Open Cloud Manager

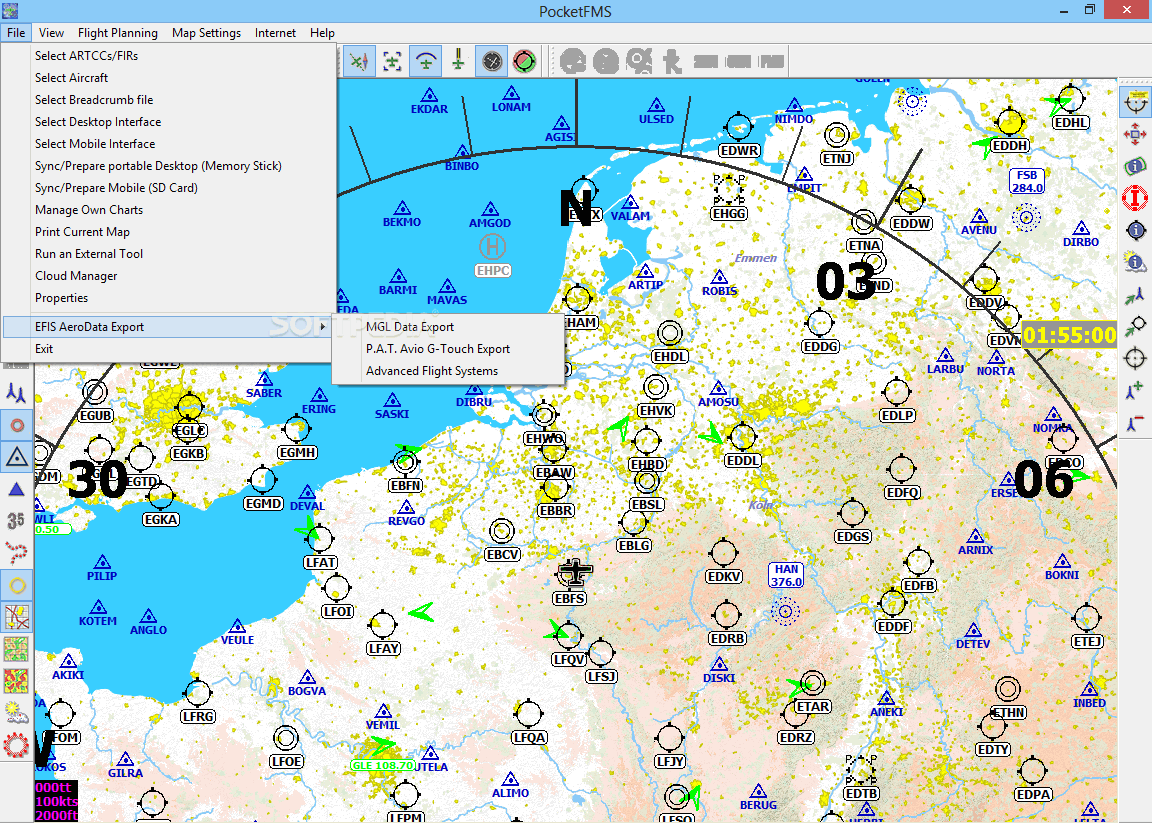(x=168, y=276)
